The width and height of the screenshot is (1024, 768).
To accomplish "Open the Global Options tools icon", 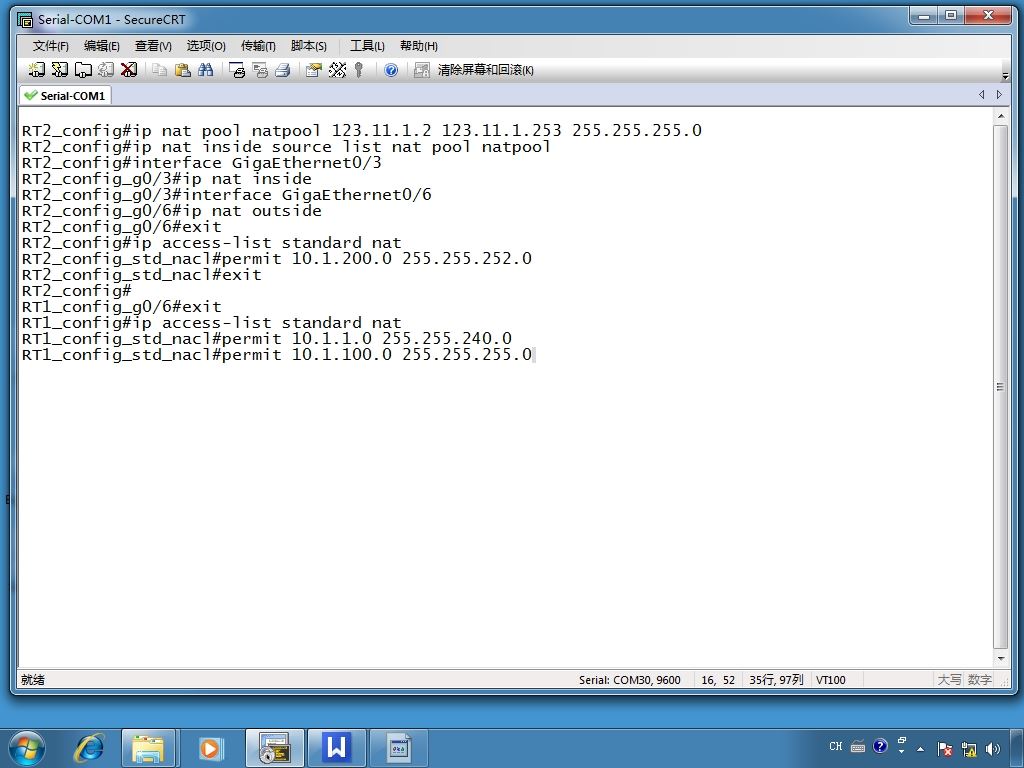I will (337, 69).
